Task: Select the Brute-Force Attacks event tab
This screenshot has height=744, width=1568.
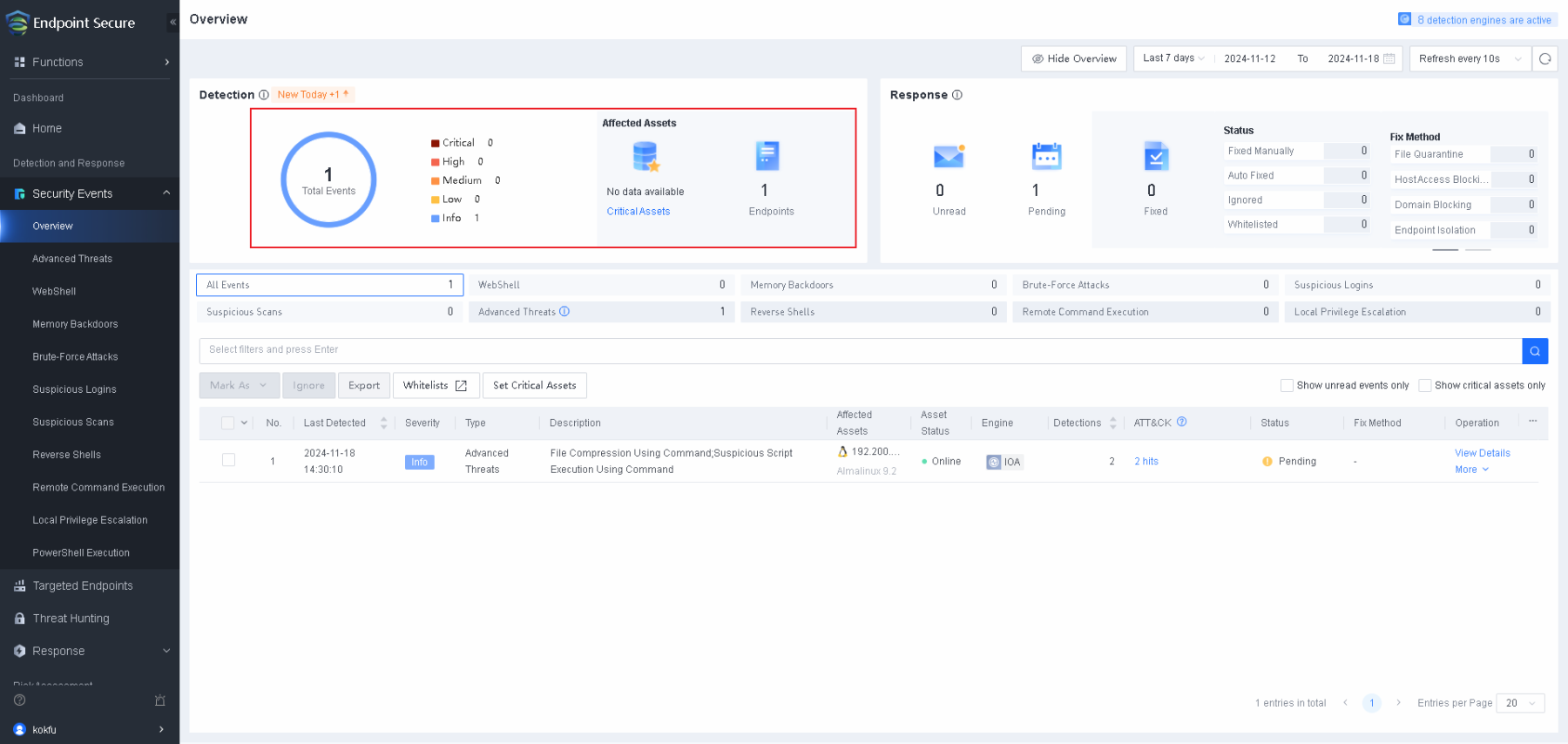Action: click(1144, 285)
